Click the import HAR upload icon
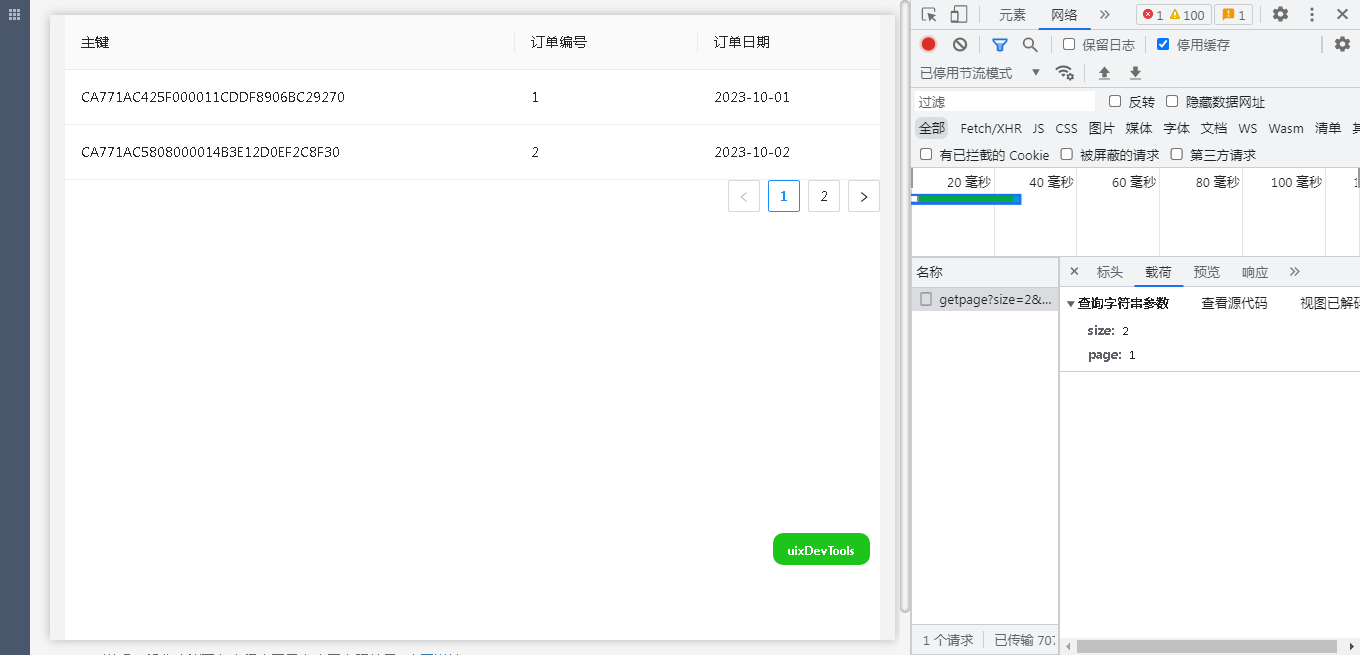The image size is (1360, 655). (x=1104, y=73)
